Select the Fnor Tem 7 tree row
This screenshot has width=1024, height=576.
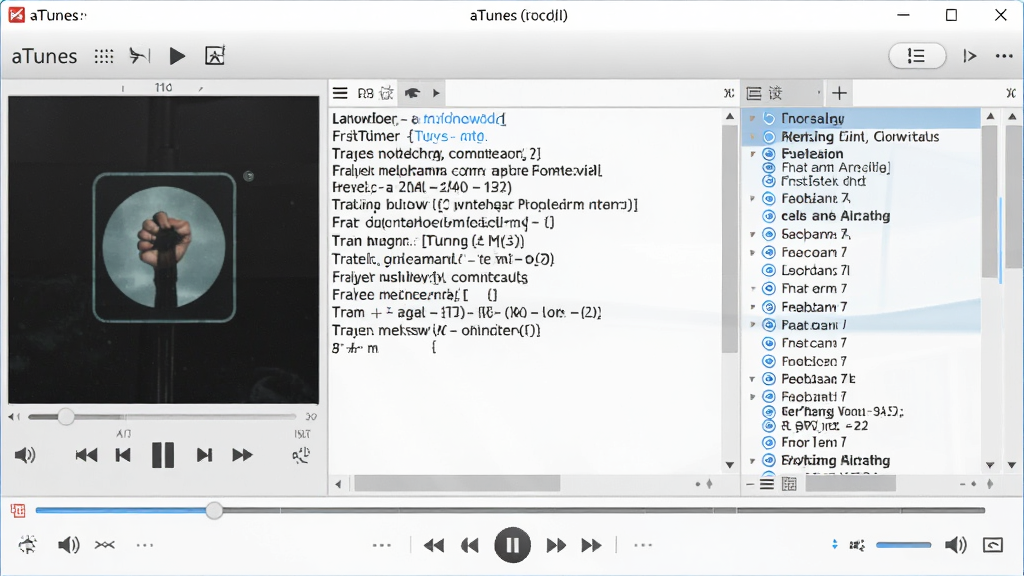[861, 442]
